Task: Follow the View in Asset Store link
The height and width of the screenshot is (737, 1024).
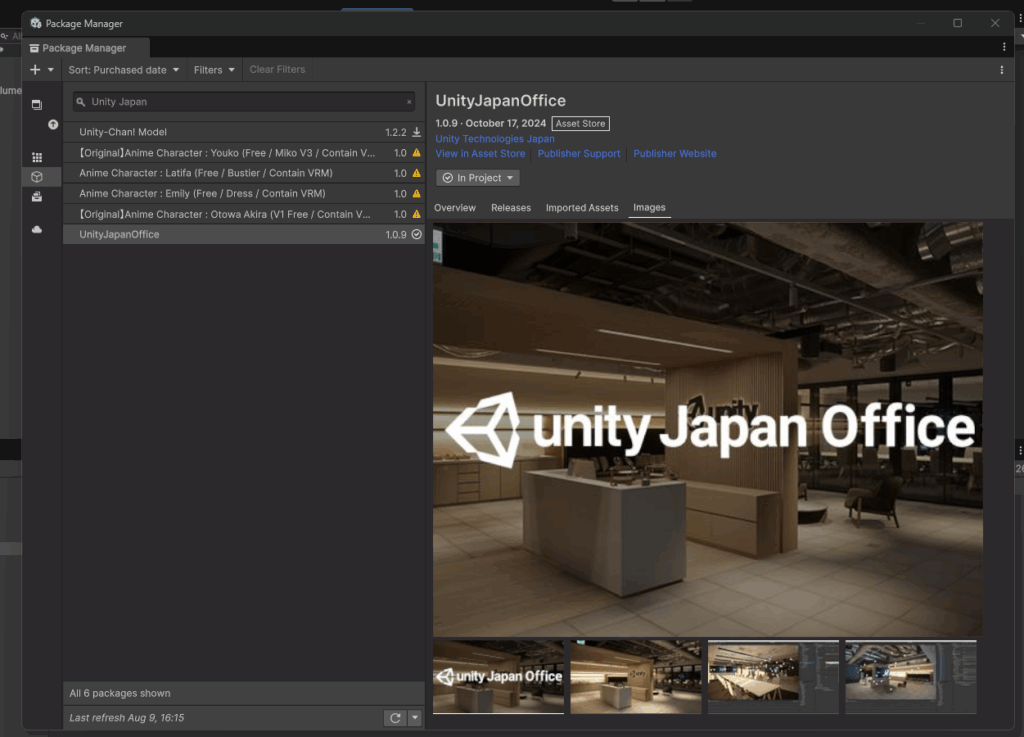Action: click(x=480, y=153)
